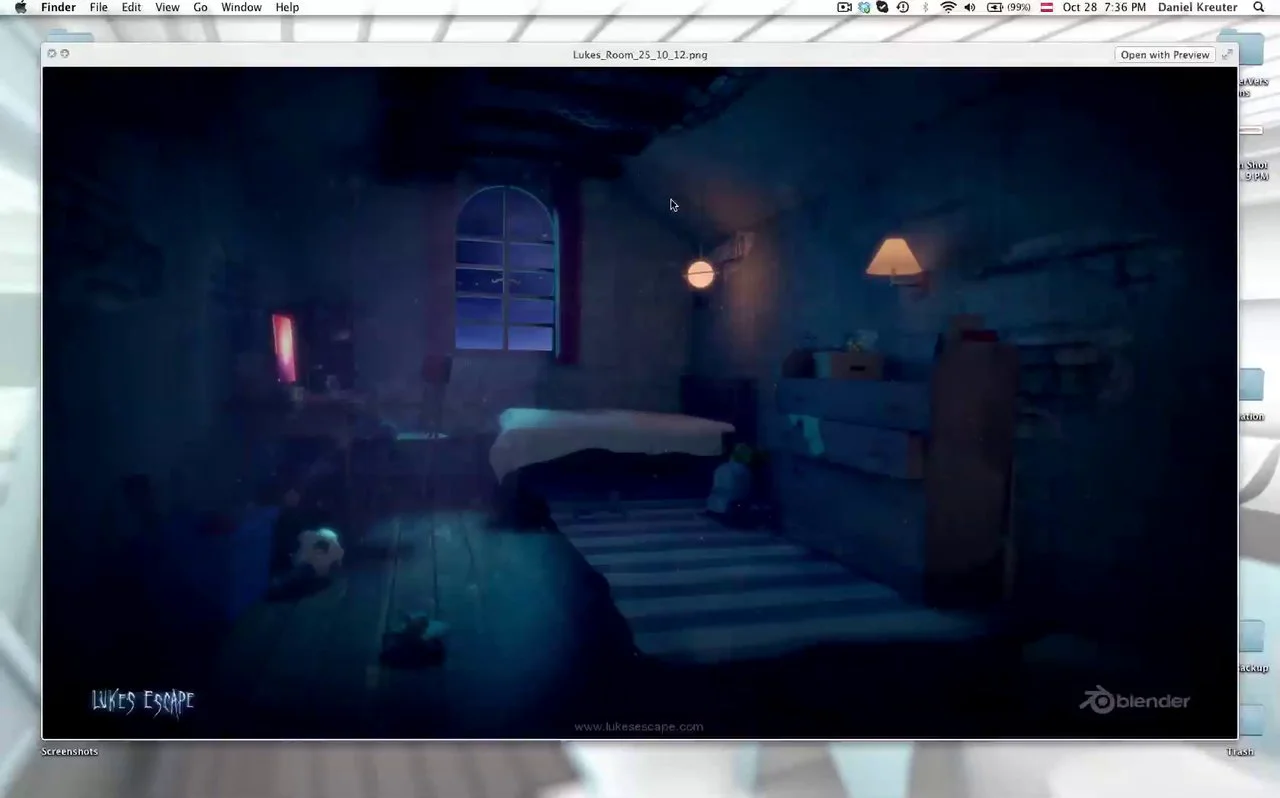This screenshot has height=798, width=1280.
Task: Open the Window menu
Action: click(x=241, y=7)
